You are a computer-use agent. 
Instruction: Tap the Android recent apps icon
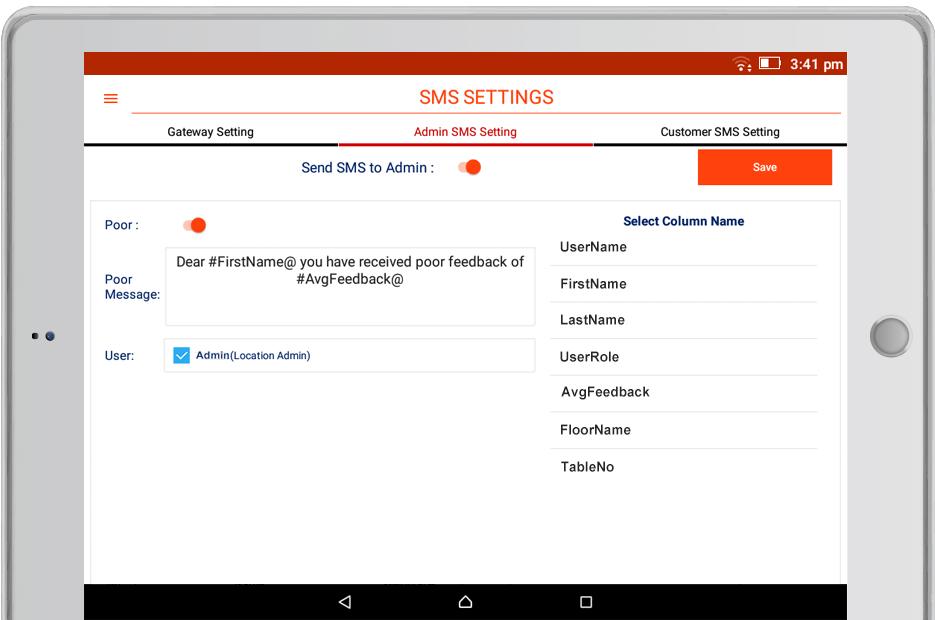point(586,602)
